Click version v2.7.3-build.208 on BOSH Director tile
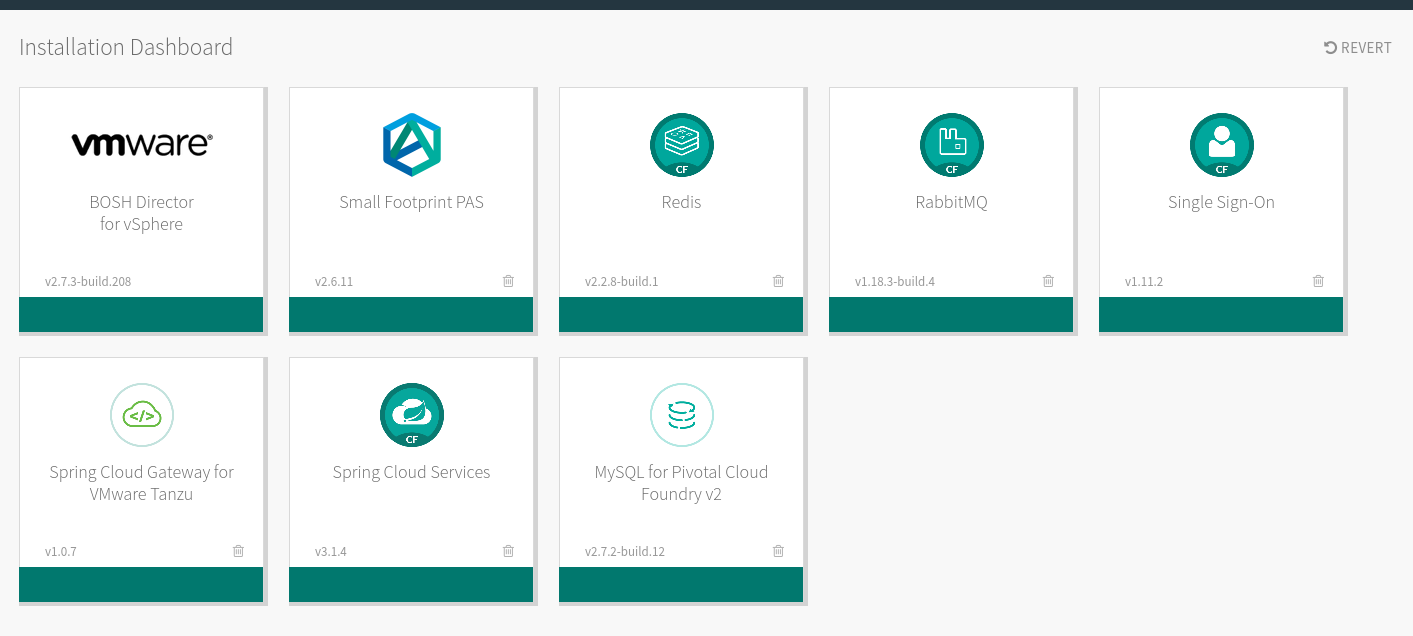 tap(88, 282)
